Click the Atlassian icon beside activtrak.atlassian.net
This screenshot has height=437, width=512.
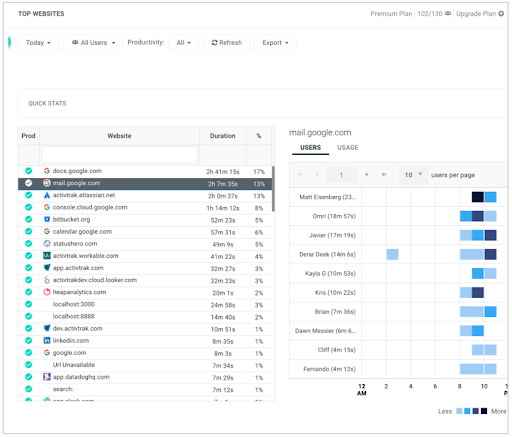(x=47, y=195)
